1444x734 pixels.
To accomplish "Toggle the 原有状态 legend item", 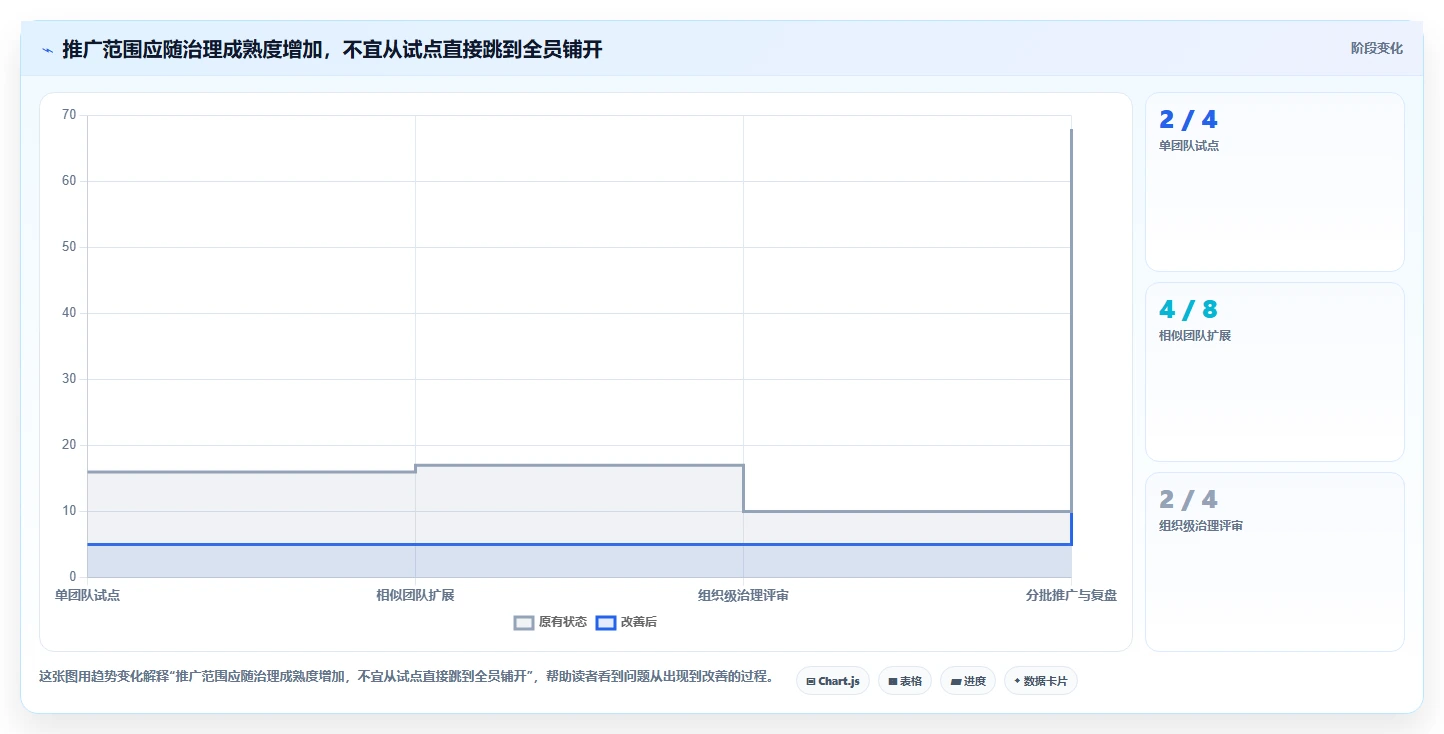I will point(551,622).
